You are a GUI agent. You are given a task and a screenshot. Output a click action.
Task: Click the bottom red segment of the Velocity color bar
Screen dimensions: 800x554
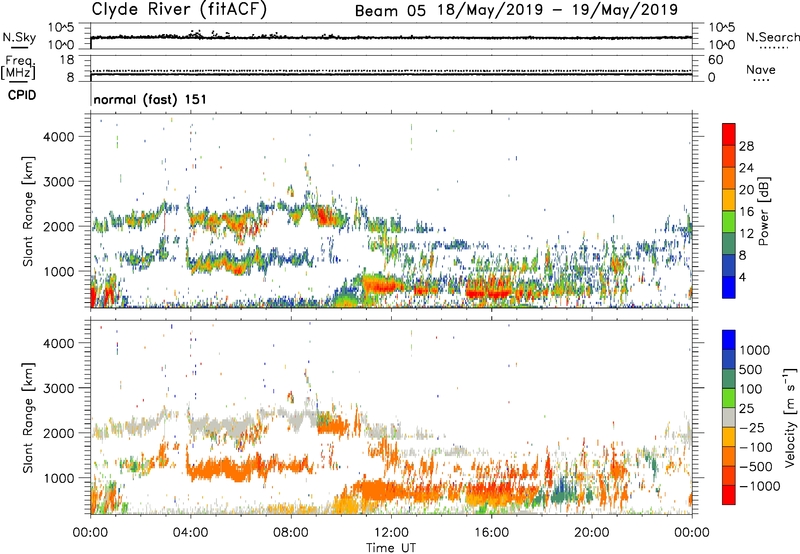pos(729,495)
